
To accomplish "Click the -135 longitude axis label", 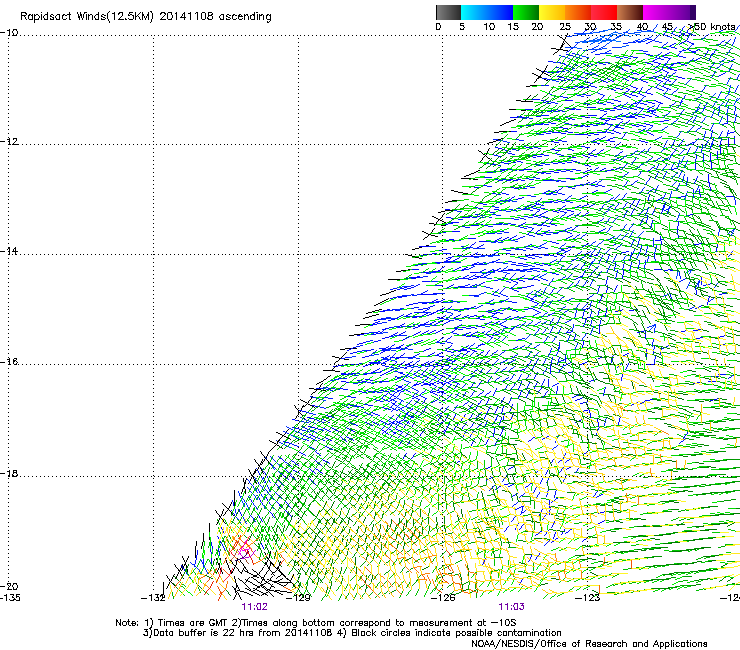I will pos(10,598).
